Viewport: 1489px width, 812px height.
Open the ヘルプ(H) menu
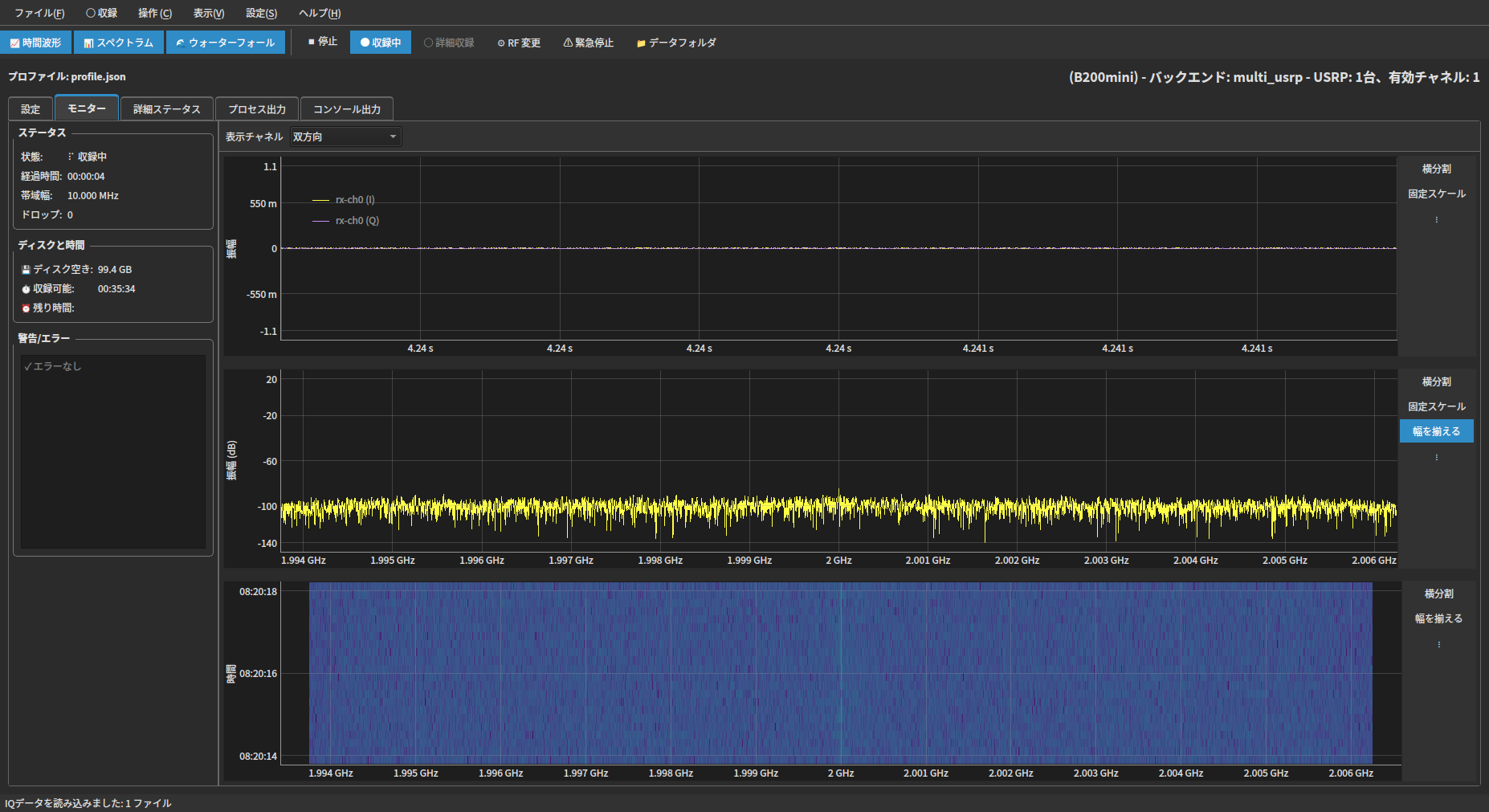click(320, 13)
